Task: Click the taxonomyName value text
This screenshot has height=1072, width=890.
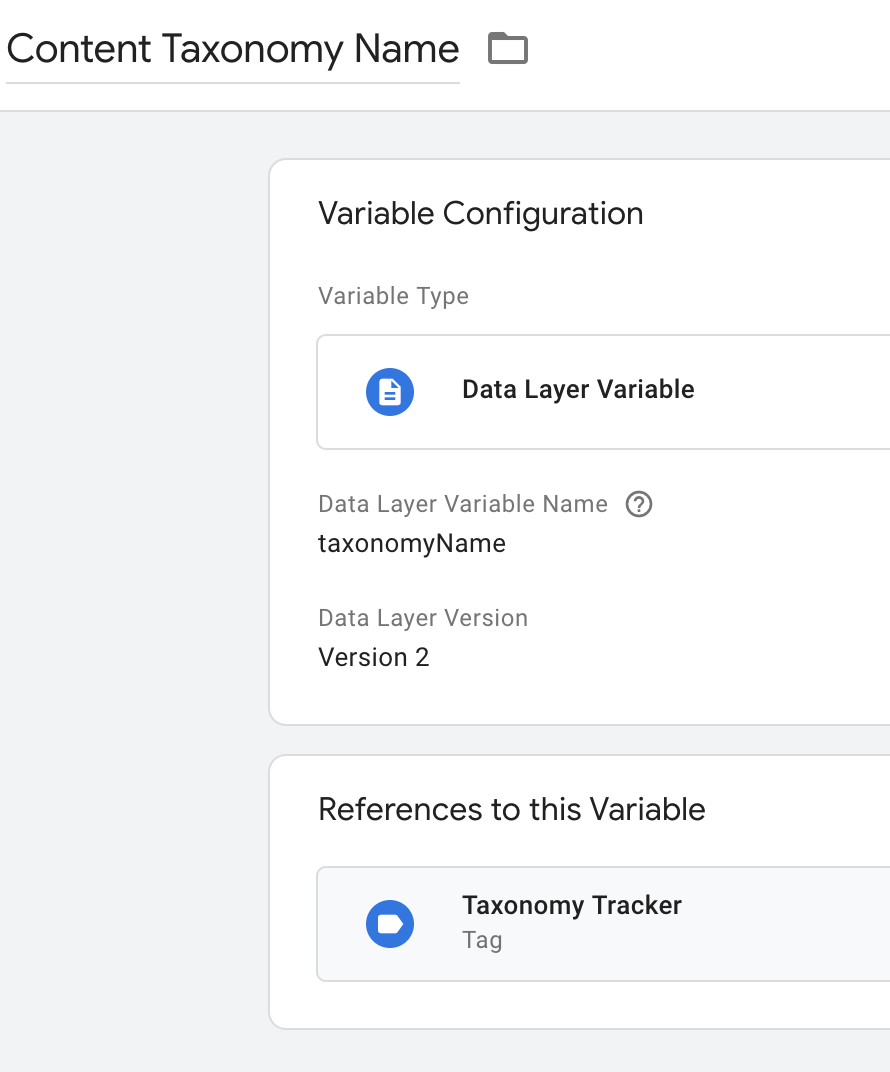Action: 411,544
